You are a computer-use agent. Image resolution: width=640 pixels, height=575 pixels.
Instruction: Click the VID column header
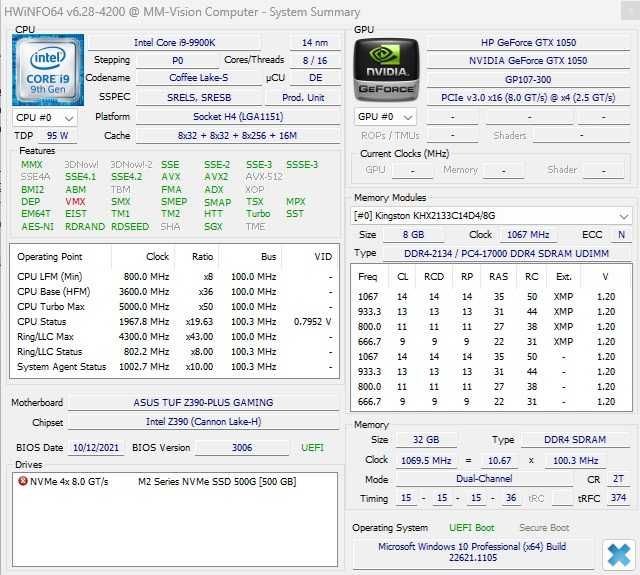coord(323,257)
